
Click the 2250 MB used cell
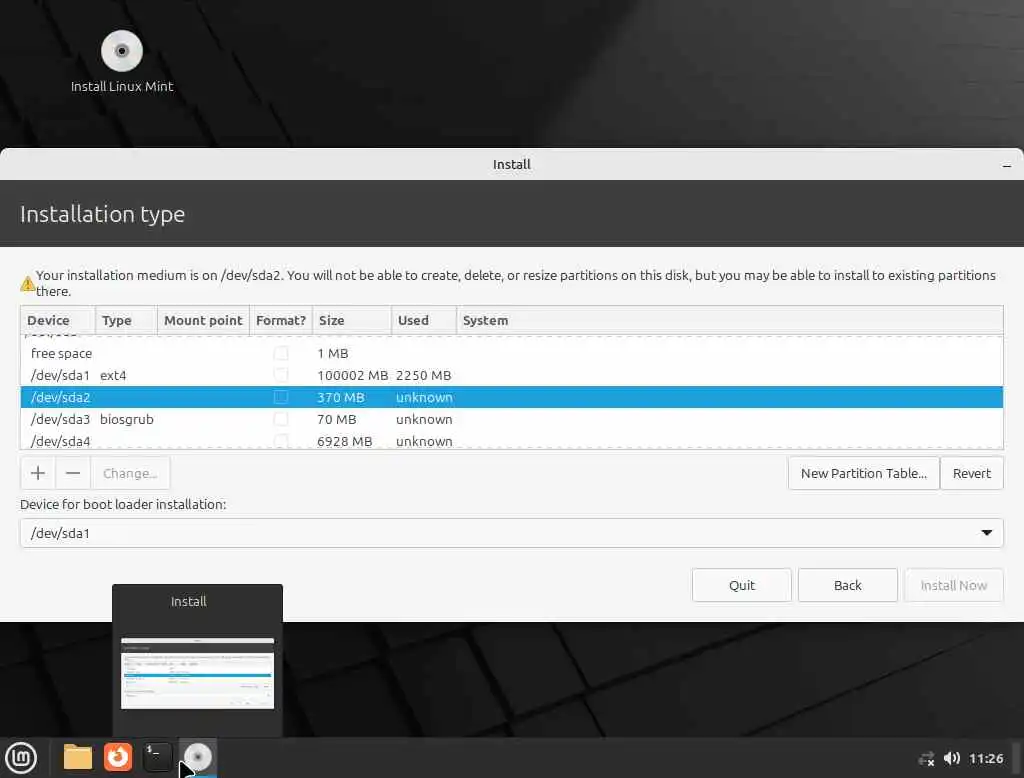coord(423,376)
